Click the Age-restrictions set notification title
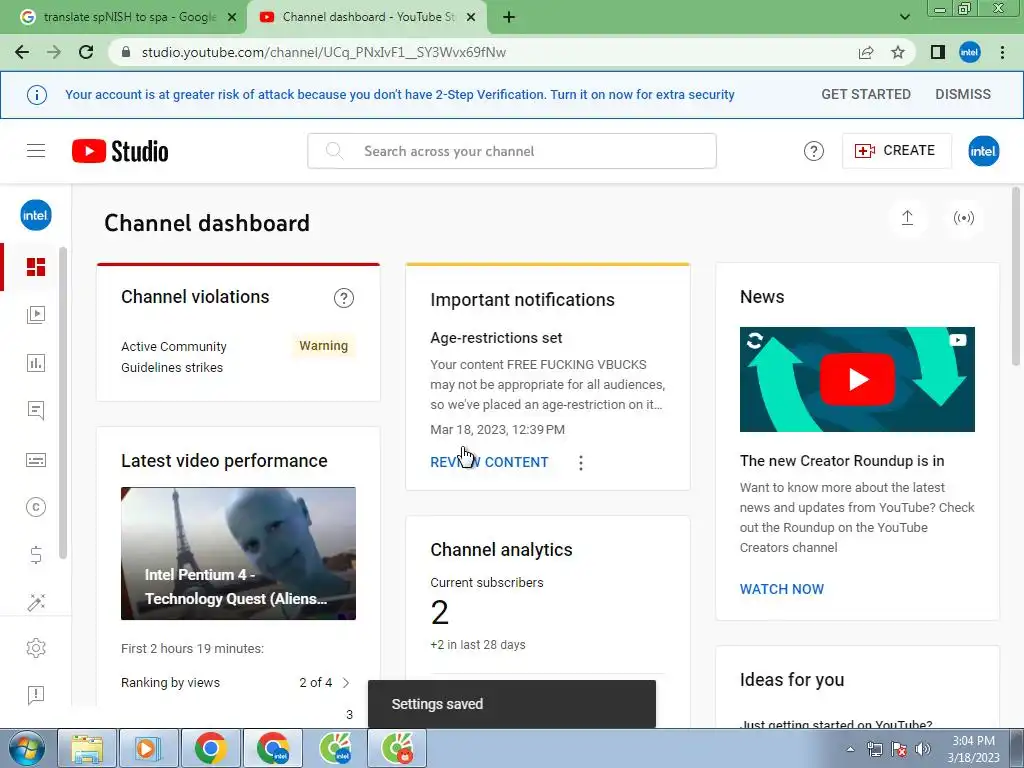The image size is (1024, 768). [496, 338]
